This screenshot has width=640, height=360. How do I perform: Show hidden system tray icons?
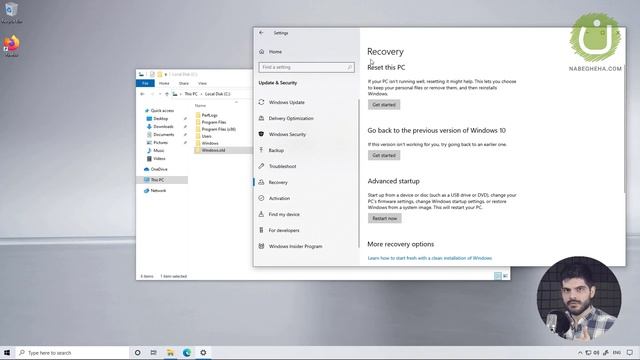tap(580, 353)
